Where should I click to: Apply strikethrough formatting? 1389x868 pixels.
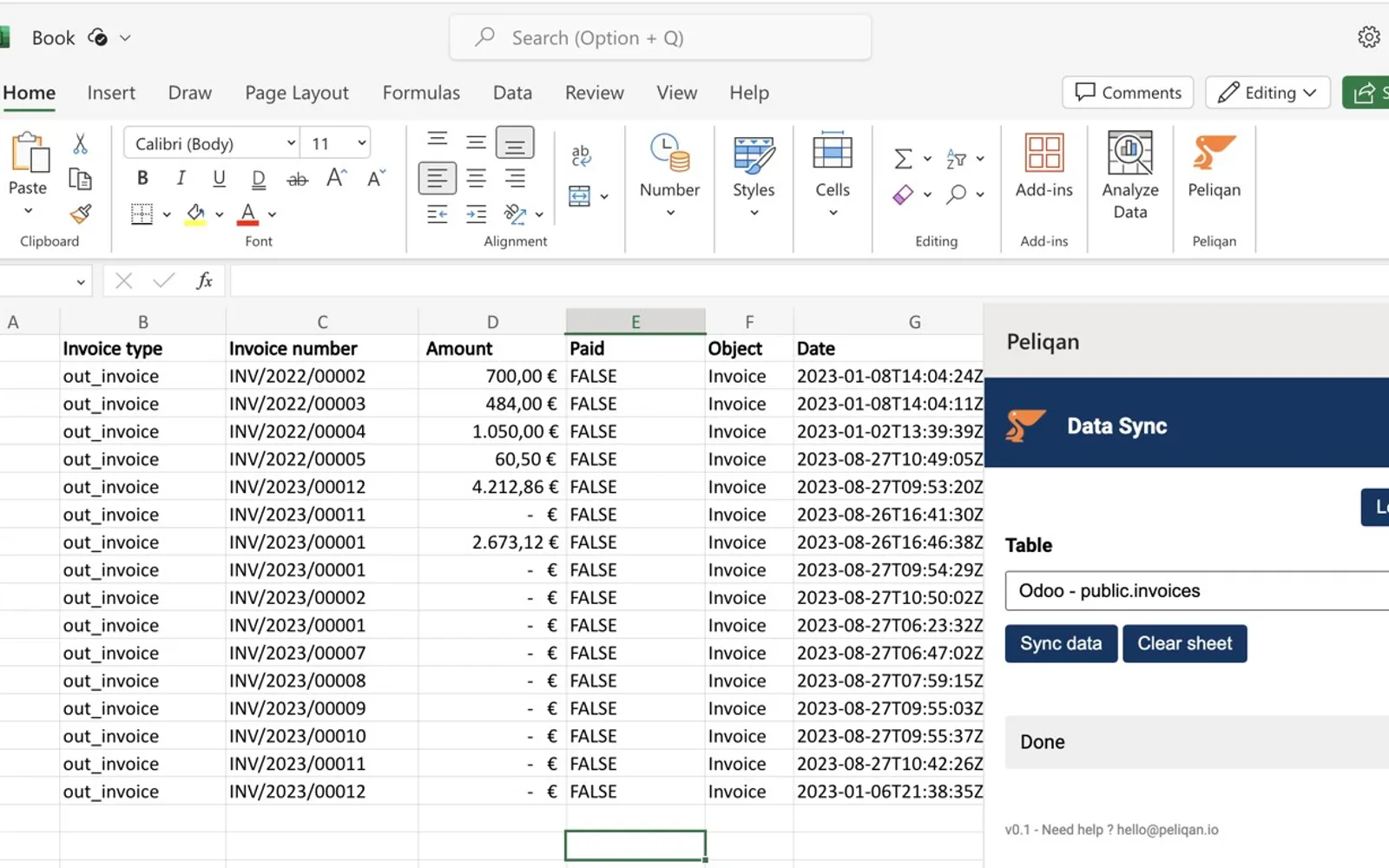pos(297,179)
